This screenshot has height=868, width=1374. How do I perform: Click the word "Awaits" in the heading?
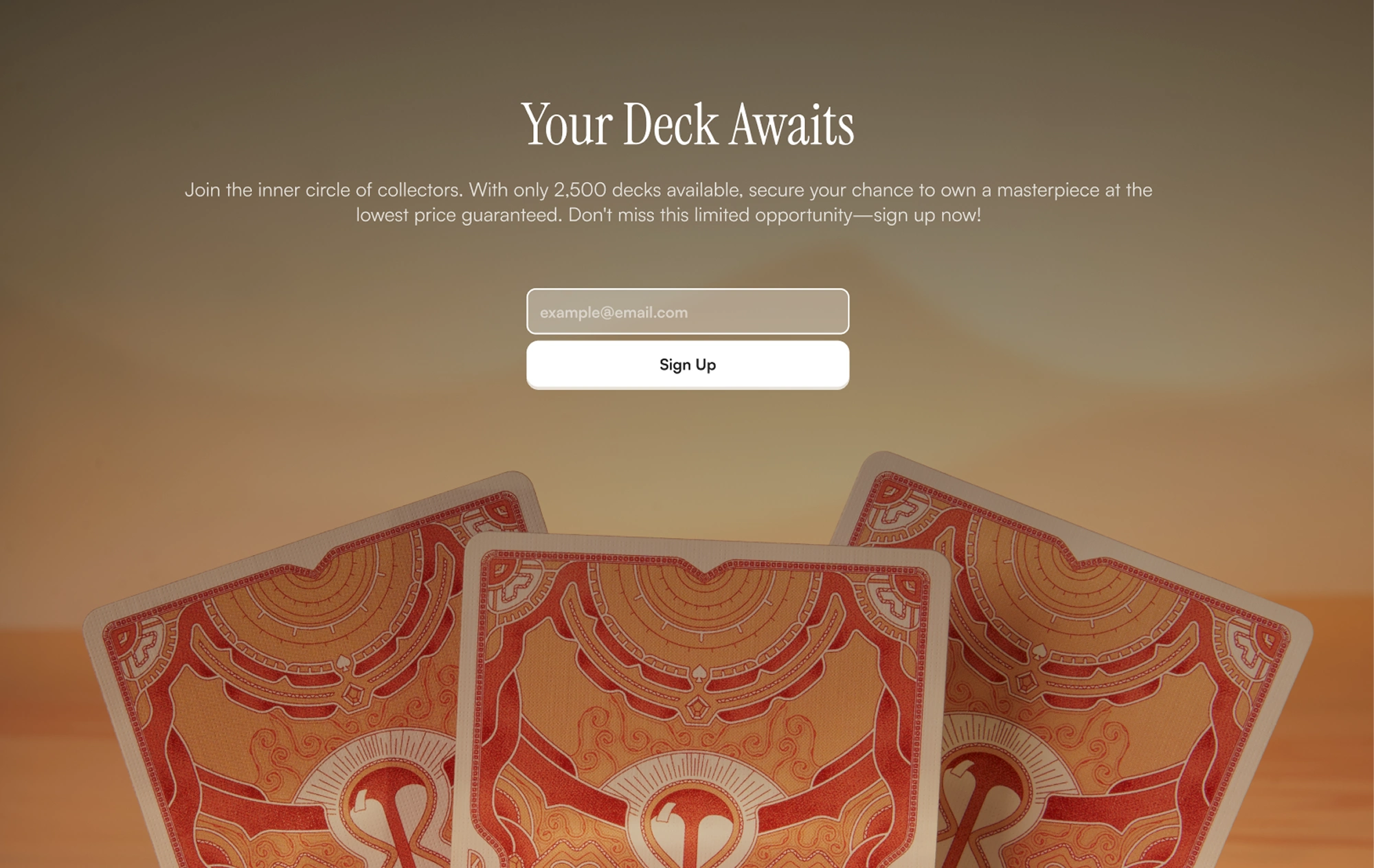[791, 124]
